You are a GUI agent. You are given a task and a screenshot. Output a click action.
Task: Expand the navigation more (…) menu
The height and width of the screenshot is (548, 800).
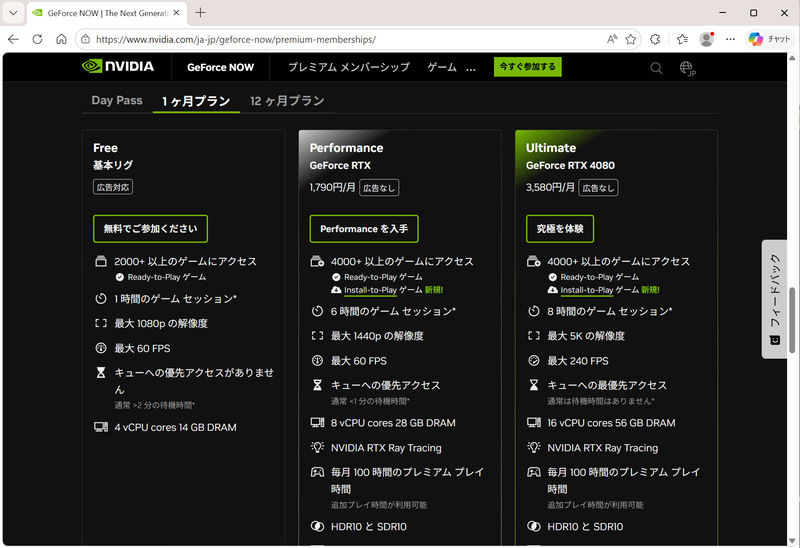pos(471,68)
